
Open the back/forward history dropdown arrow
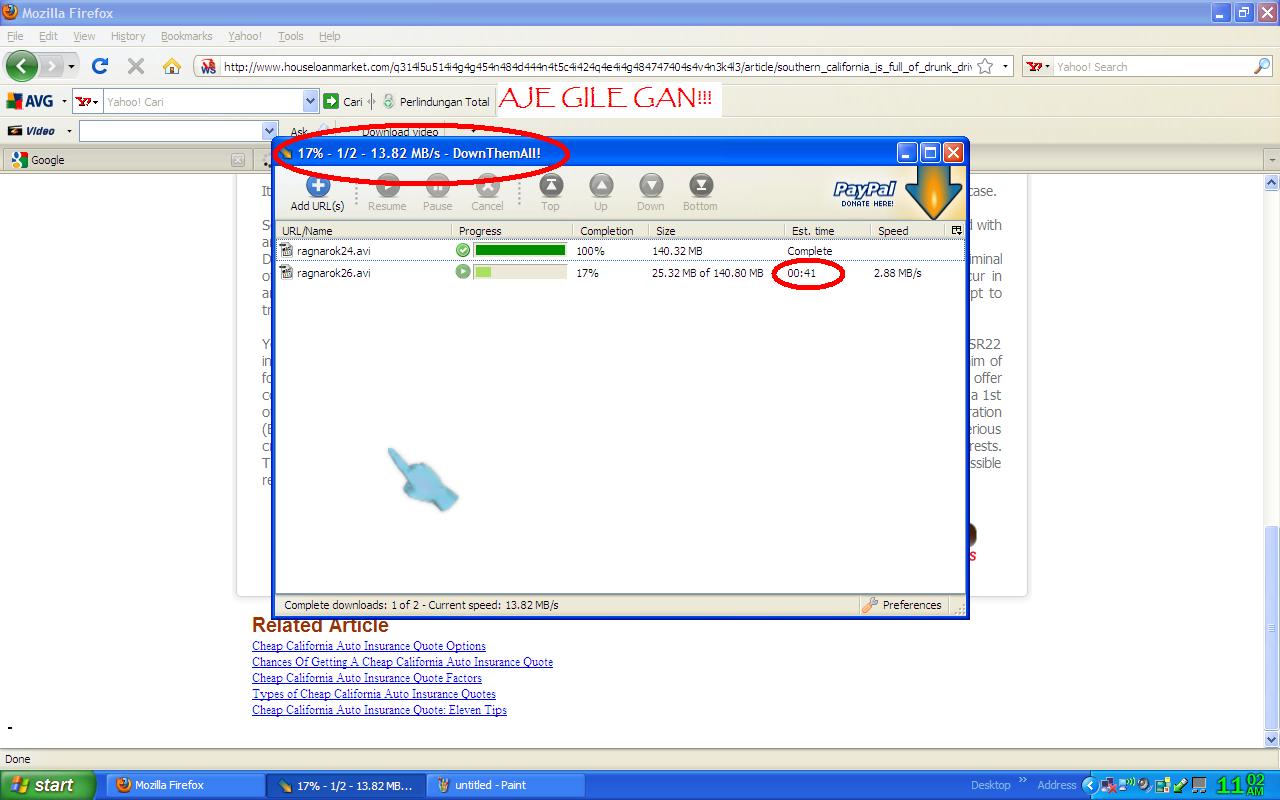click(72, 66)
